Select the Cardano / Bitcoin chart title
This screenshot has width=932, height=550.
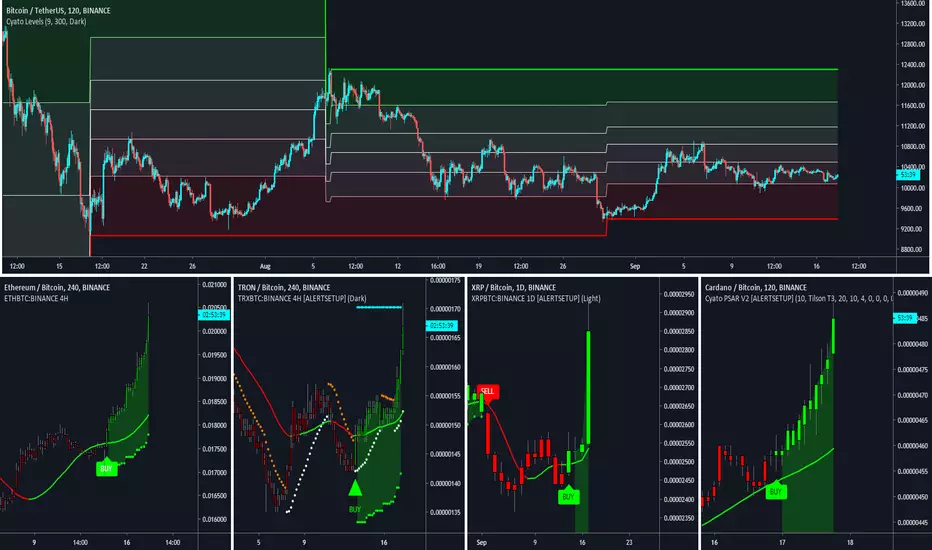(x=755, y=287)
